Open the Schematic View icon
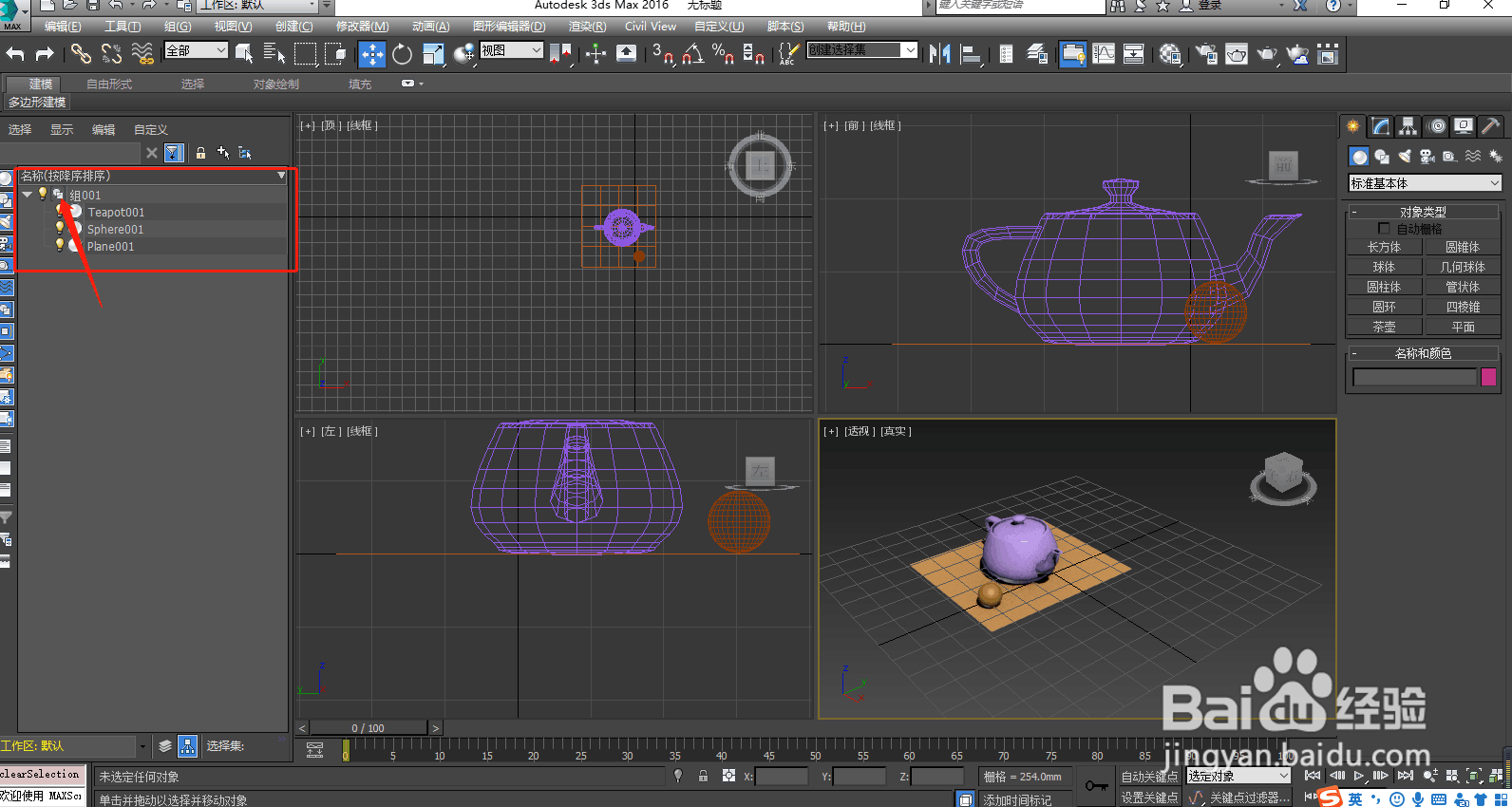 coord(1134,54)
